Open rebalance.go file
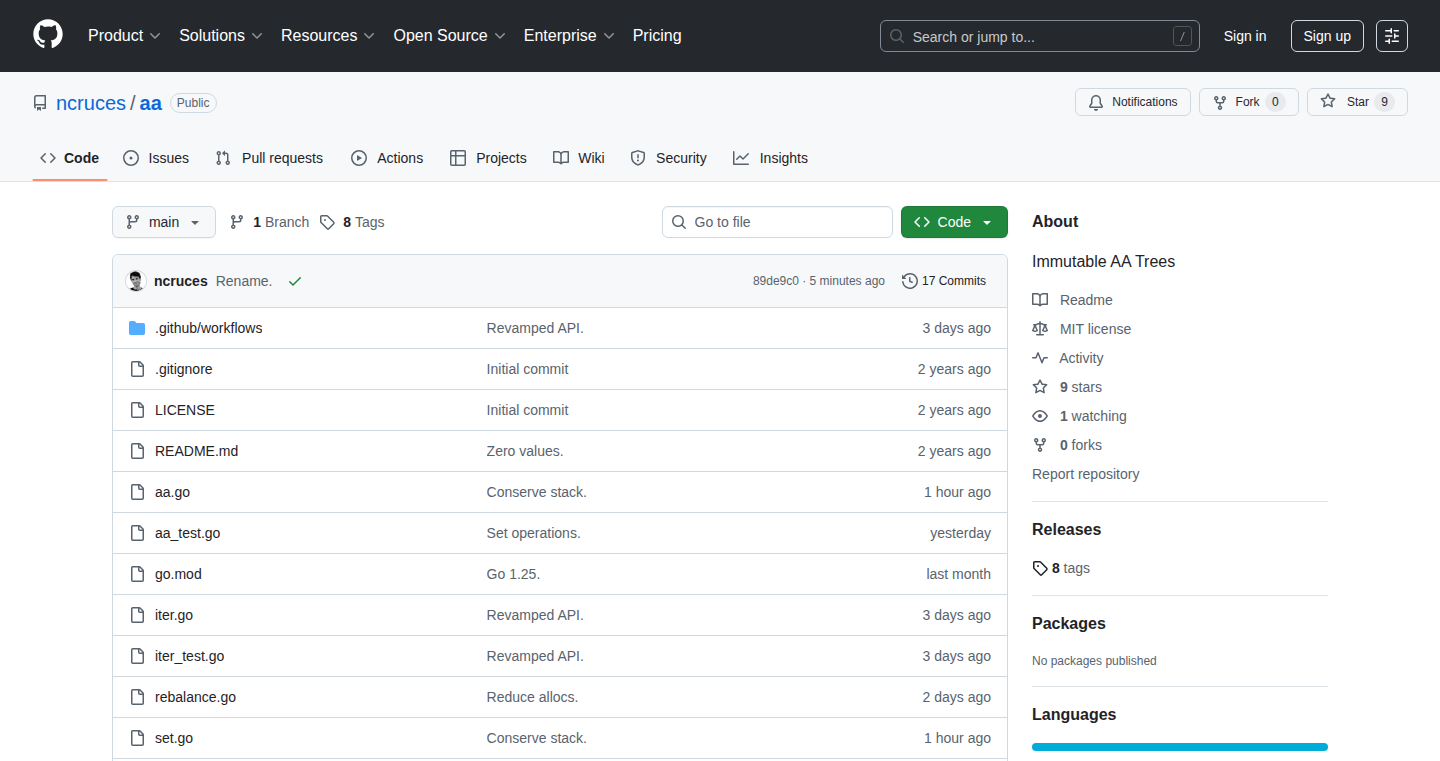This screenshot has width=1440, height=761. click(195, 697)
